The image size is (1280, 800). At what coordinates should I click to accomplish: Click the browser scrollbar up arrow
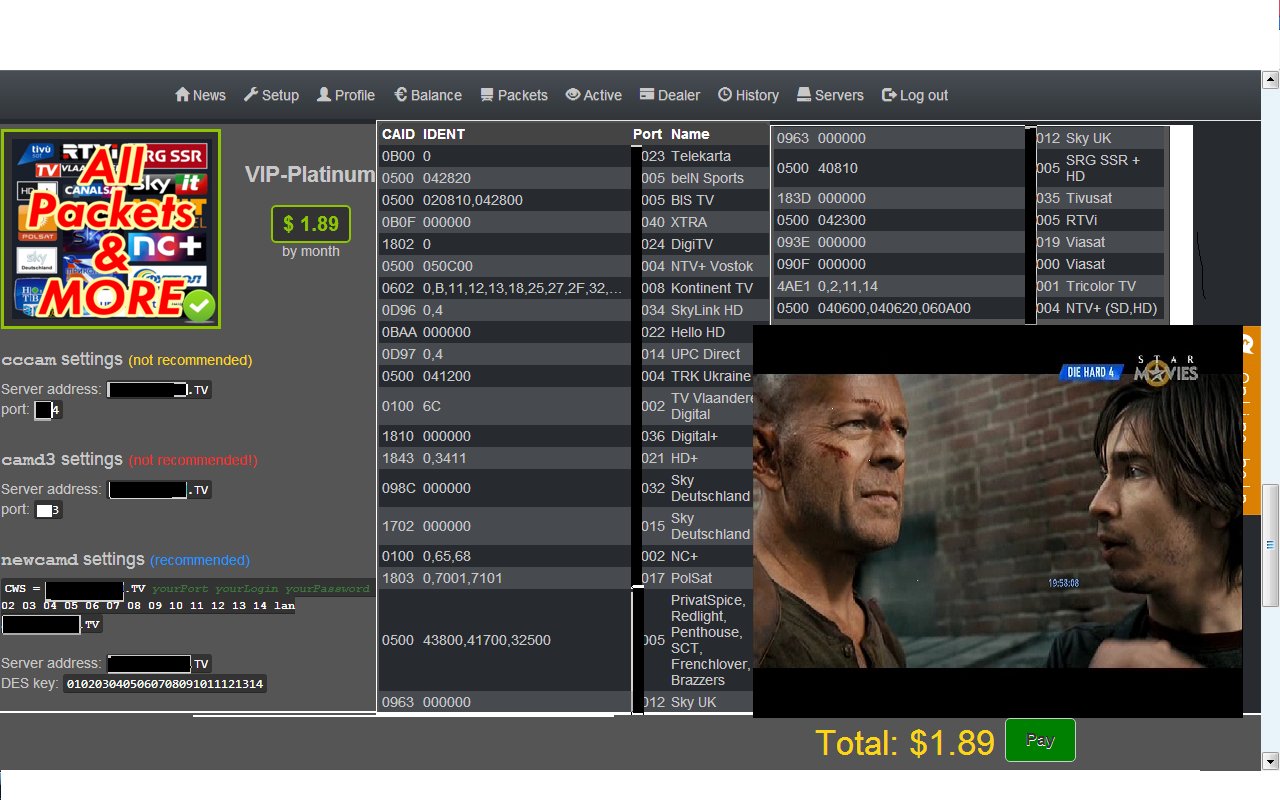click(1271, 79)
